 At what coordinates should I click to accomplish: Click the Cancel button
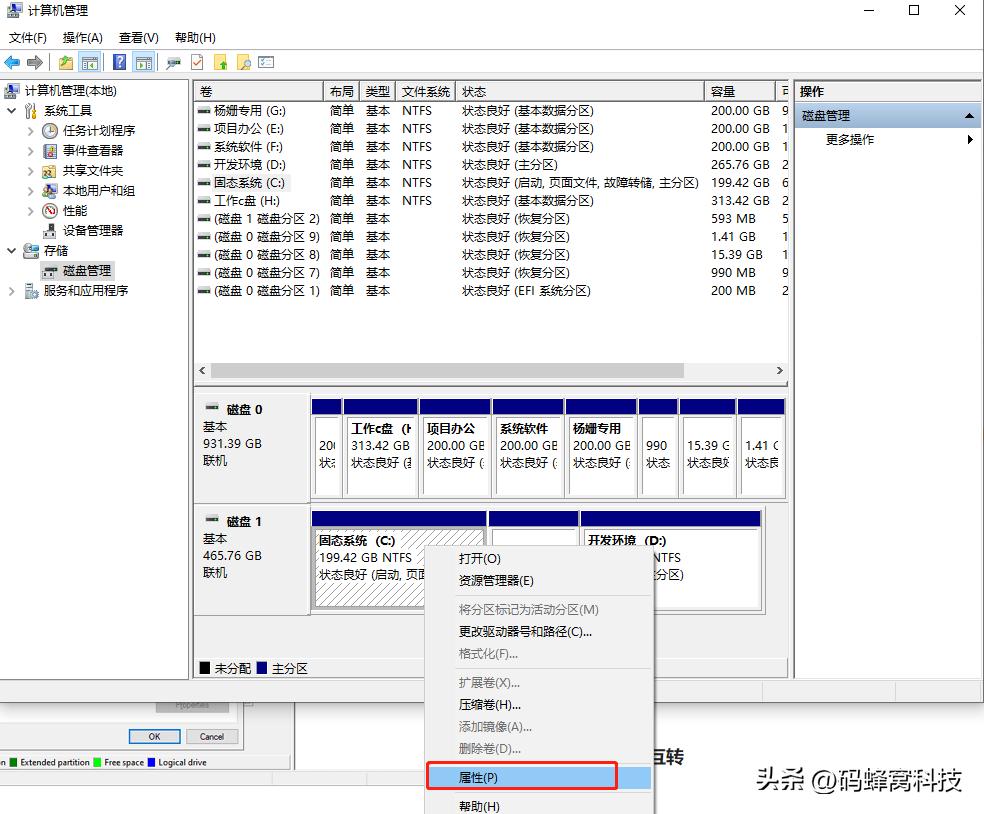pyautogui.click(x=211, y=736)
